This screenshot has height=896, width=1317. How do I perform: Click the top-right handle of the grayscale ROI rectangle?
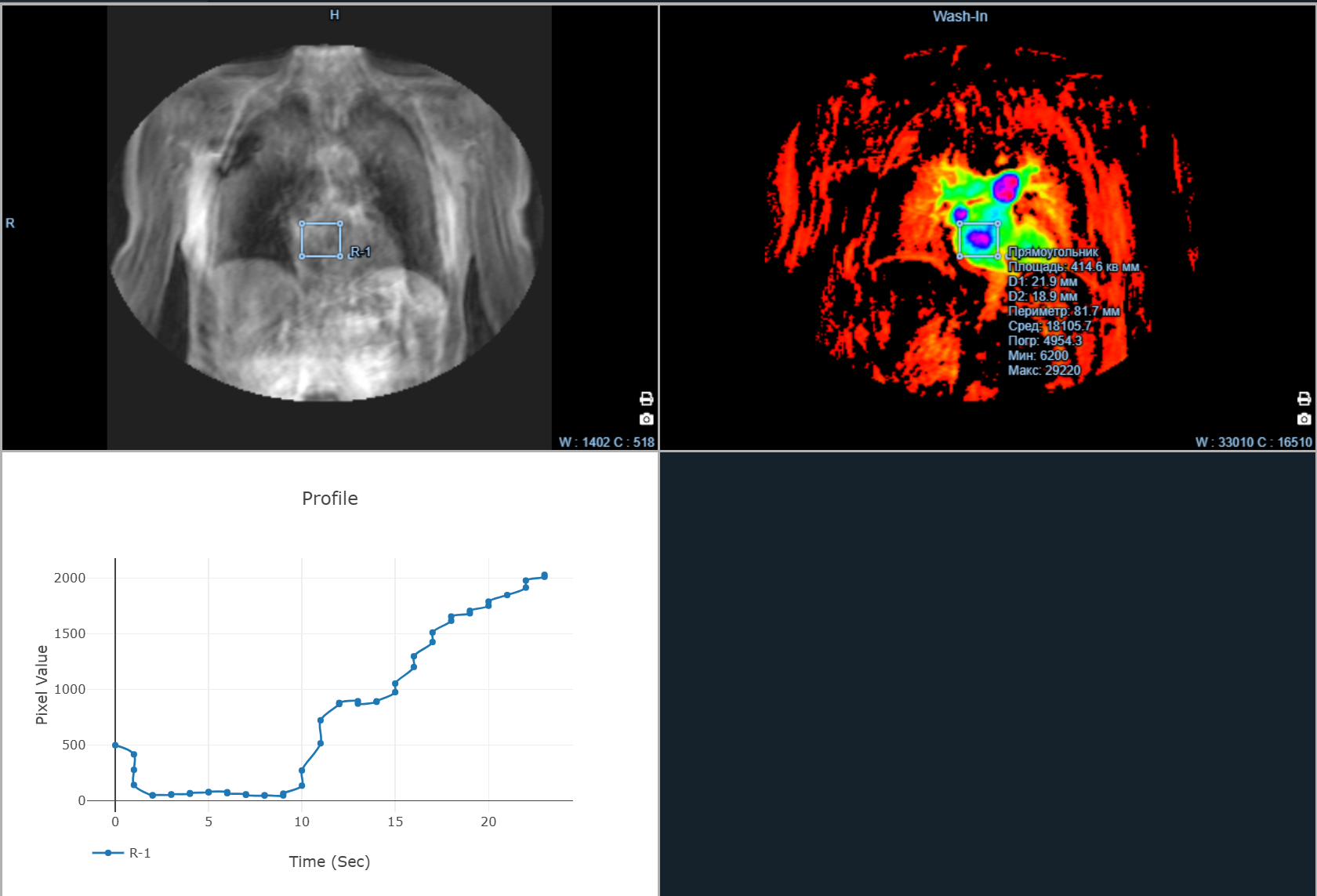(340, 223)
